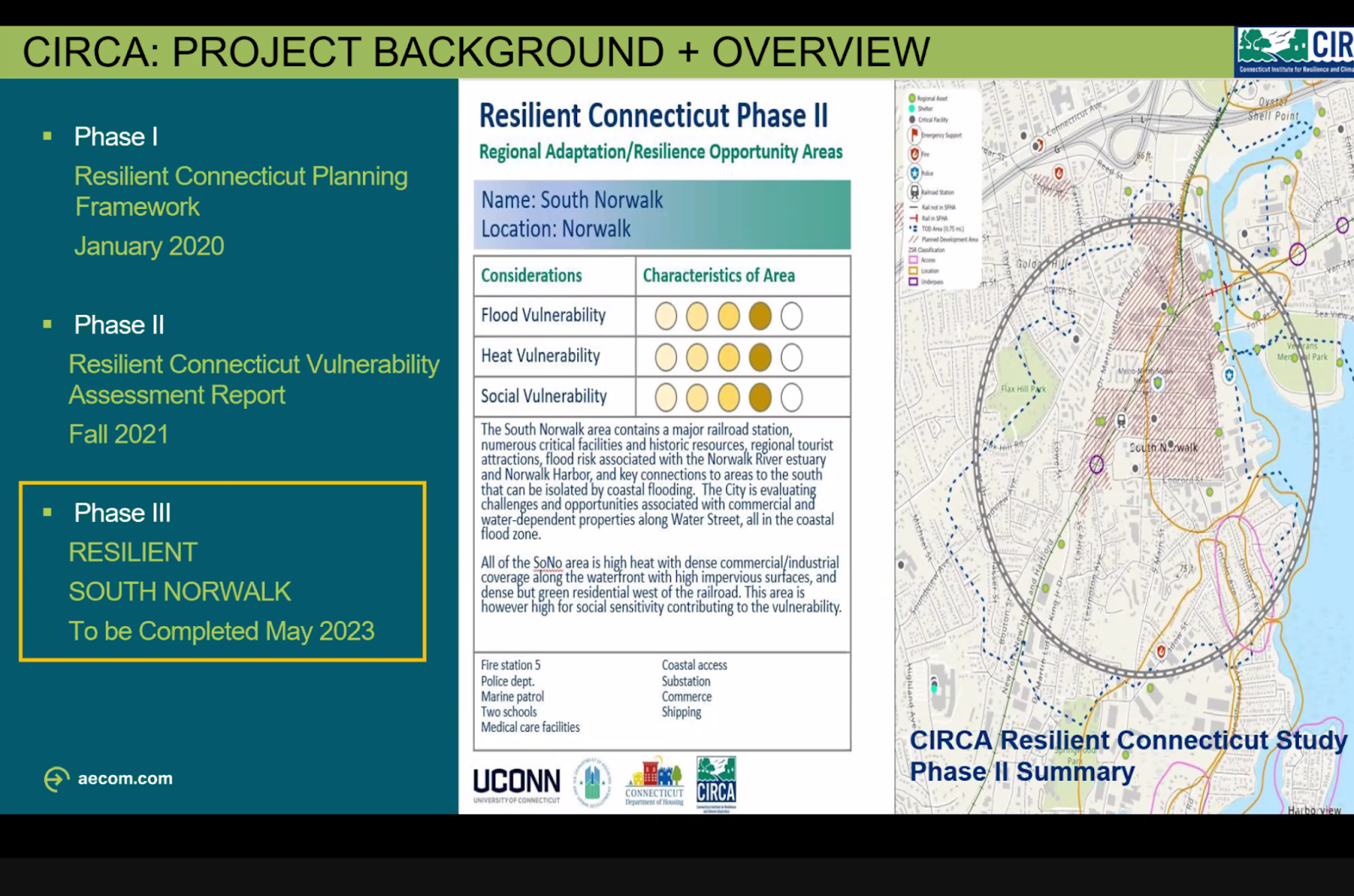Screen dimensions: 1354x896
Task: Click the 'Oyster Shell Point' map label
Action: [x=1274, y=109]
